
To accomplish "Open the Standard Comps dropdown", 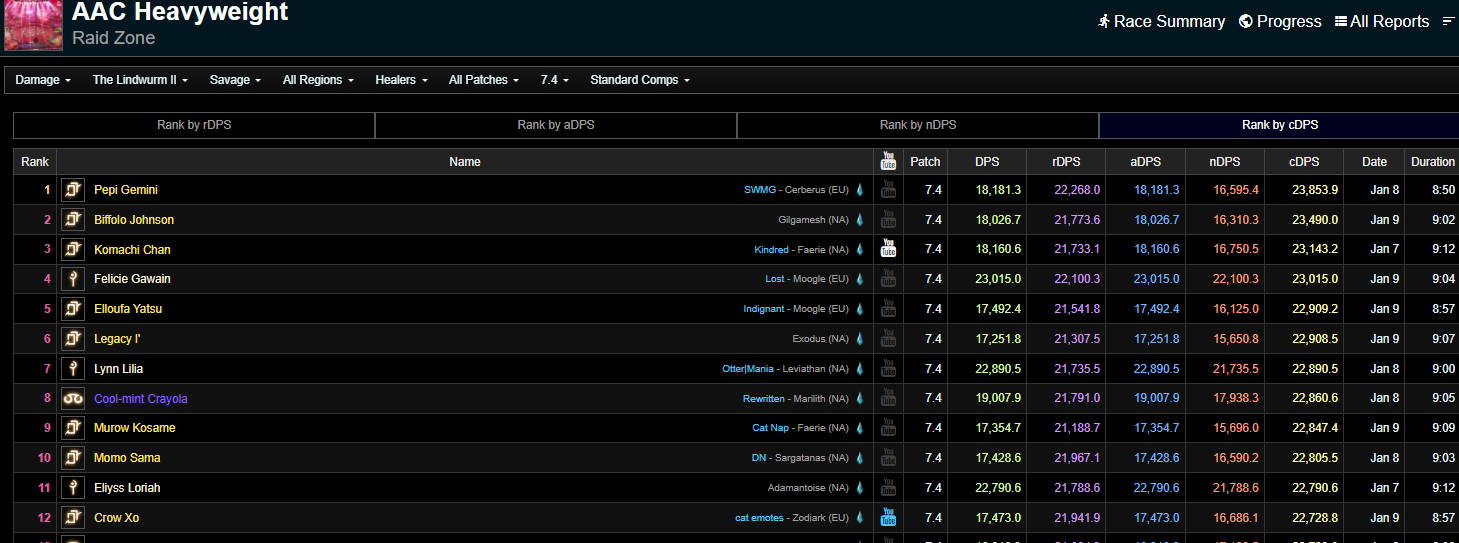I will pyautogui.click(x=639, y=80).
